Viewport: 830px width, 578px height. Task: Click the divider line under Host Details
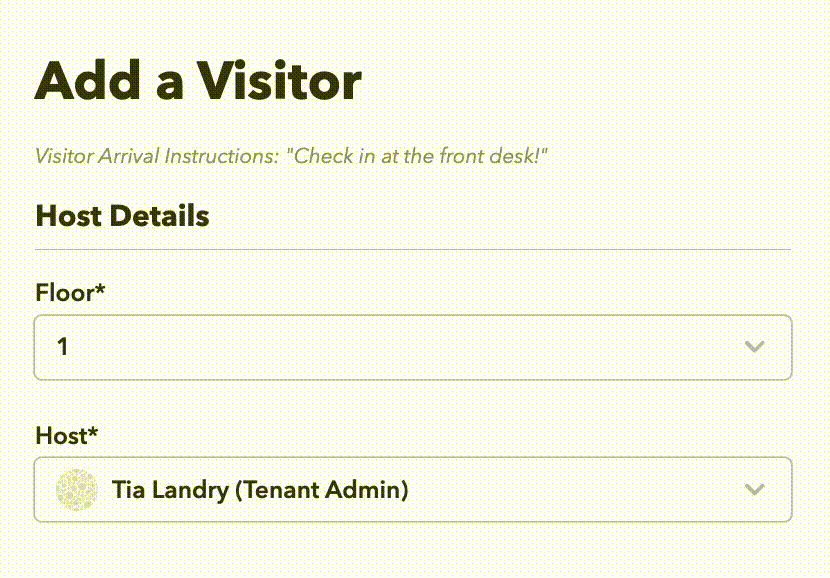tap(413, 249)
